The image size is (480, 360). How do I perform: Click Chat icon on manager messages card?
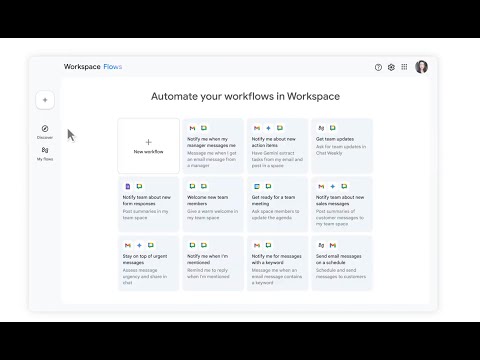(204, 128)
